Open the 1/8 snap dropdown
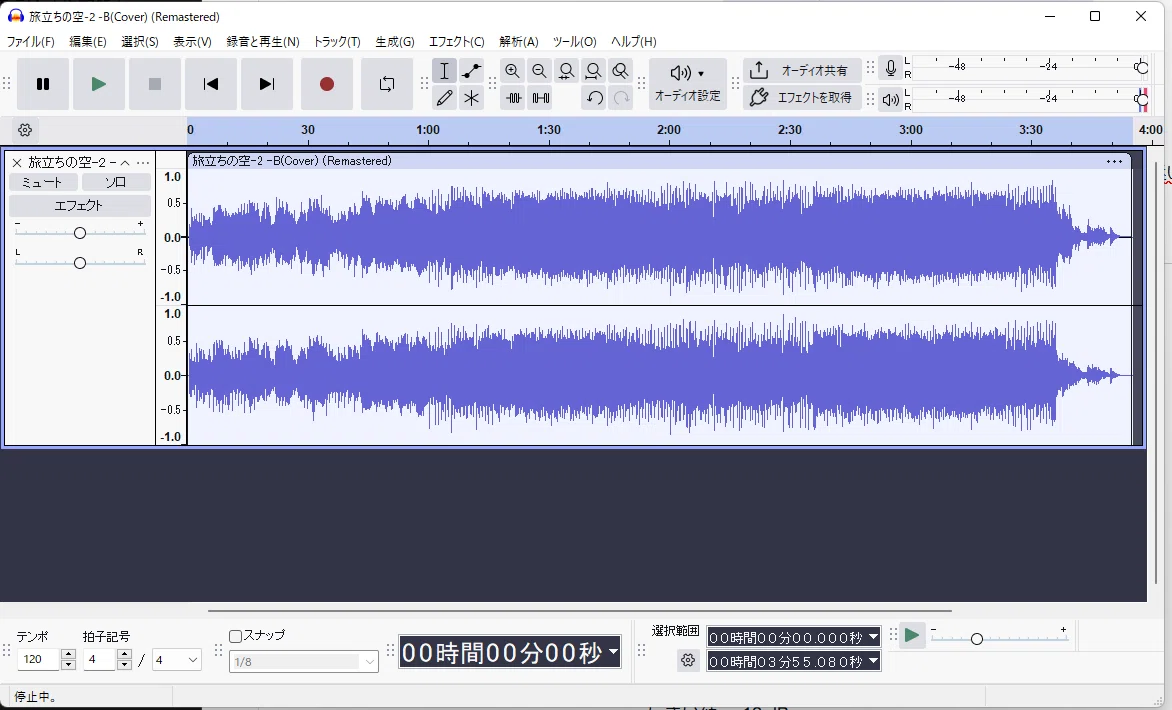The height and width of the screenshot is (710, 1172). 303,661
